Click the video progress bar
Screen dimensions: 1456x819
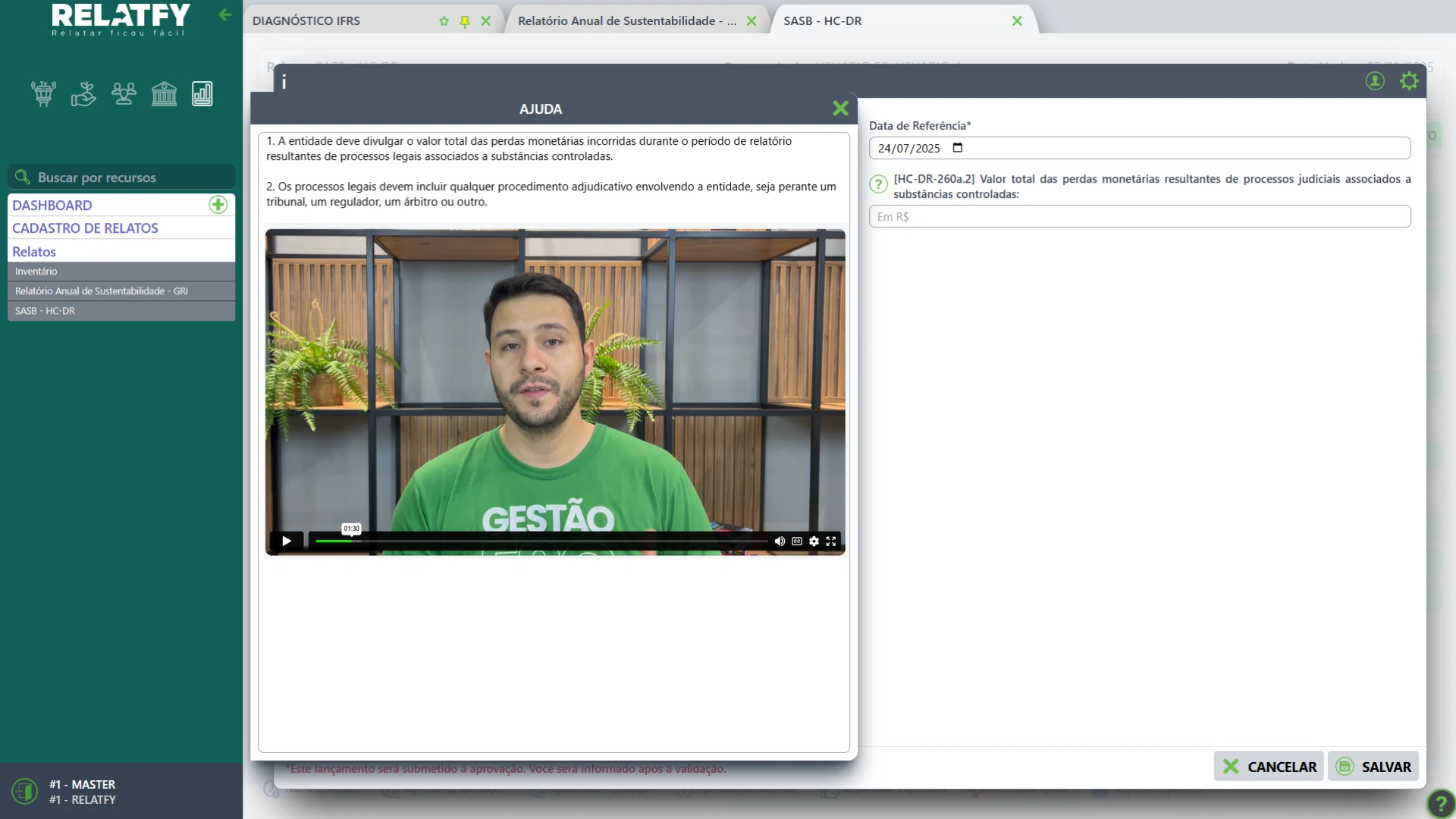pos(542,541)
